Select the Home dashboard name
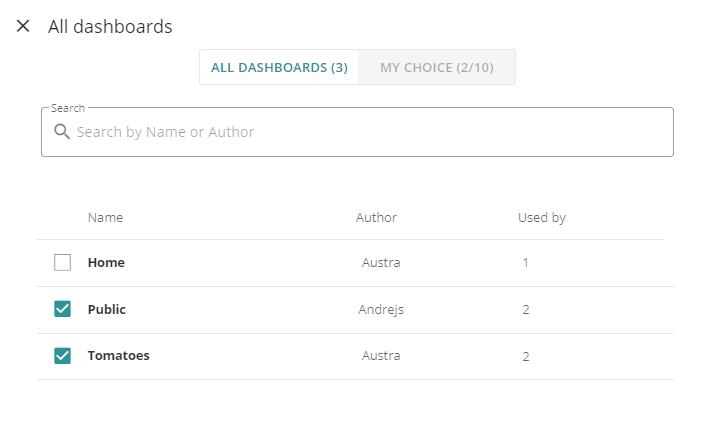 [x=106, y=263]
